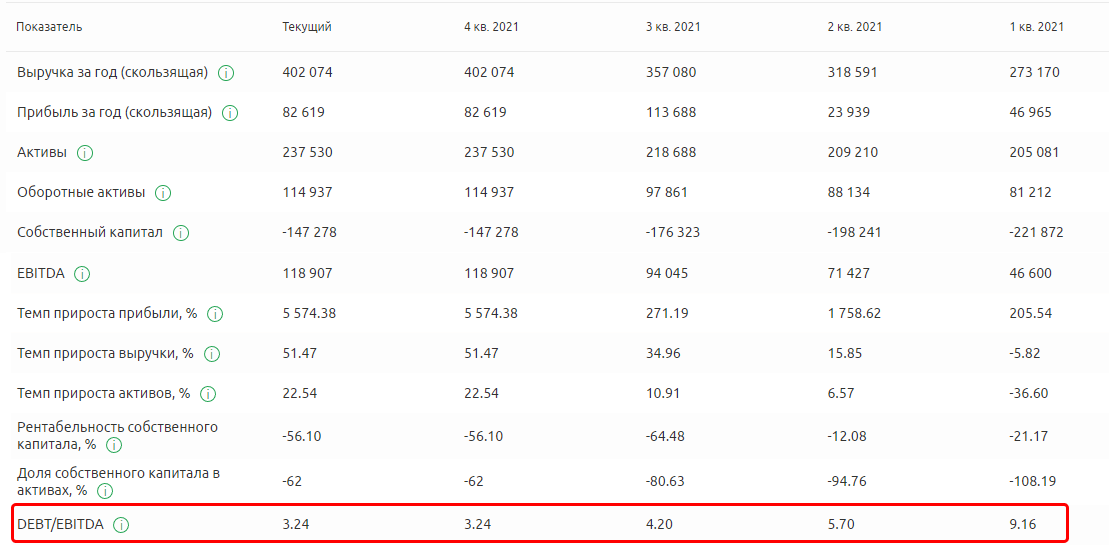
Task: Click info icon next to Прибыль за год
Action: 230,113
